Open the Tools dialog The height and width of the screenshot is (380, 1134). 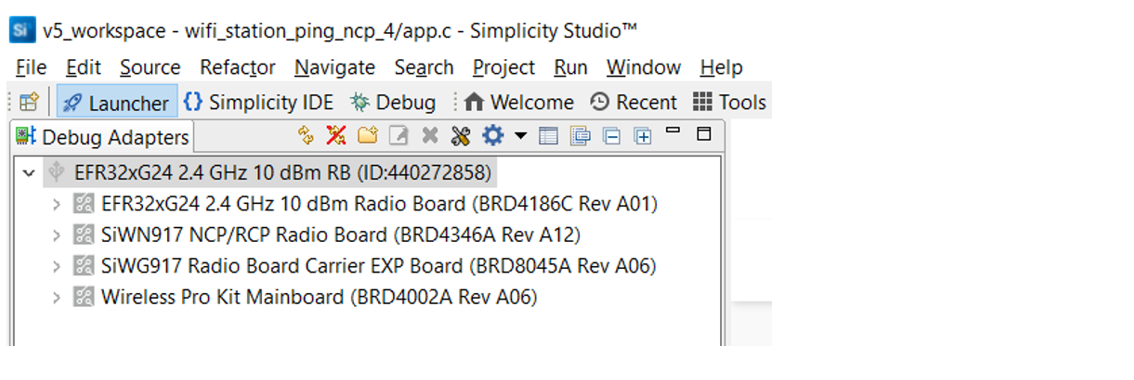click(x=729, y=102)
